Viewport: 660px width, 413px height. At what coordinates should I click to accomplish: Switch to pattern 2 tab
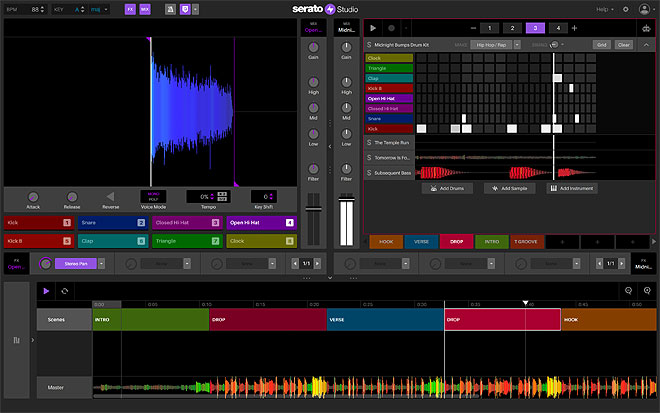511,28
